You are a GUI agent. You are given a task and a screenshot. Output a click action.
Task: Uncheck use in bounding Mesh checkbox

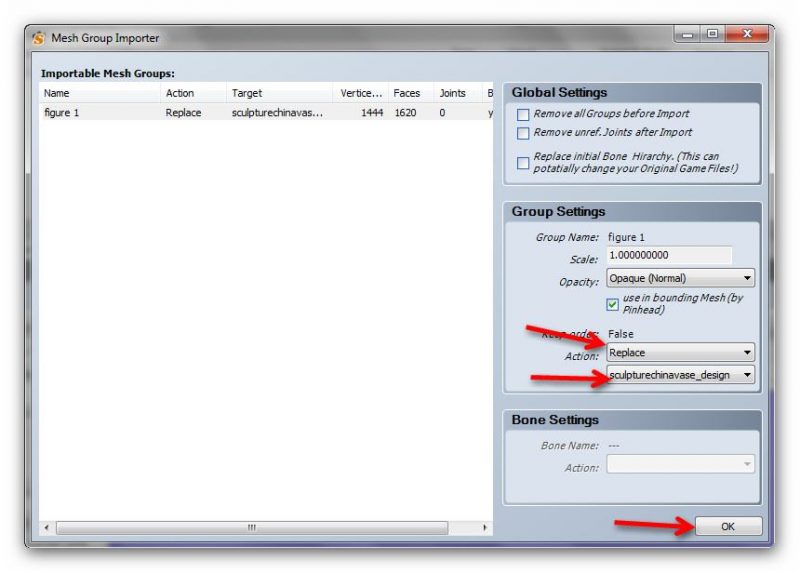pos(613,304)
